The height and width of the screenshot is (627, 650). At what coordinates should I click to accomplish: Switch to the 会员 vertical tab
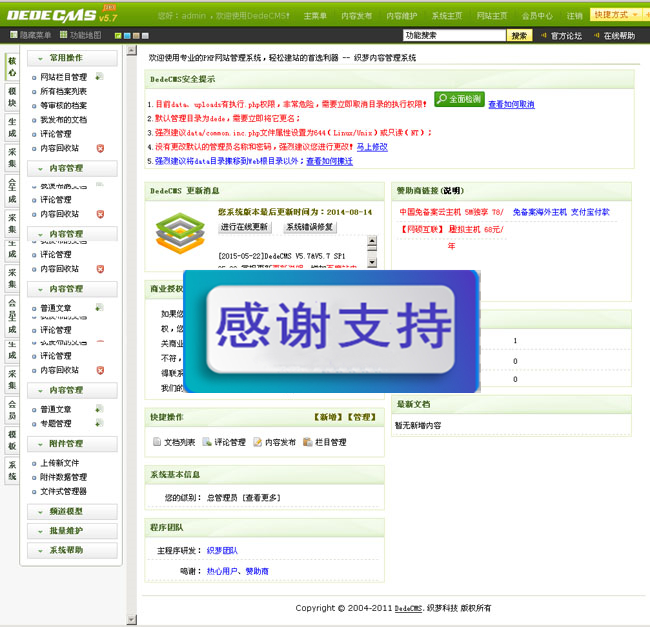click(x=12, y=410)
